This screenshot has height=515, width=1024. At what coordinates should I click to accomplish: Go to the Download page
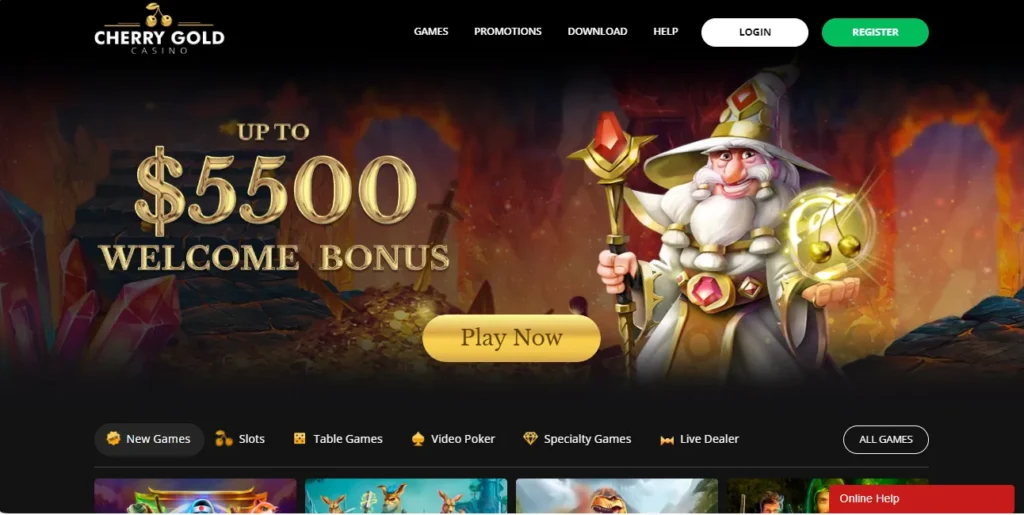(597, 31)
